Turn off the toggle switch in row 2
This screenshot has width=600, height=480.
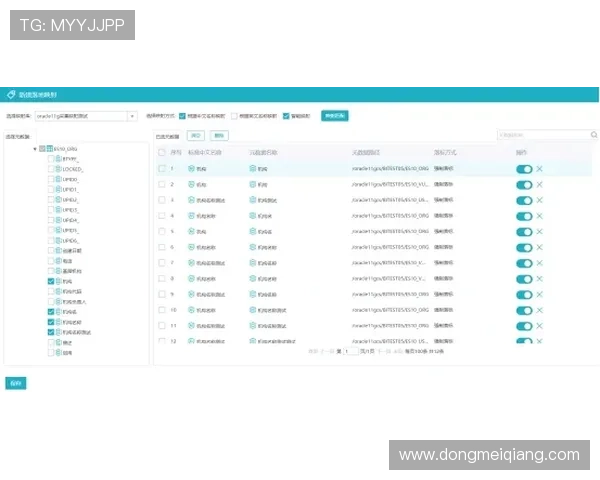click(x=523, y=185)
